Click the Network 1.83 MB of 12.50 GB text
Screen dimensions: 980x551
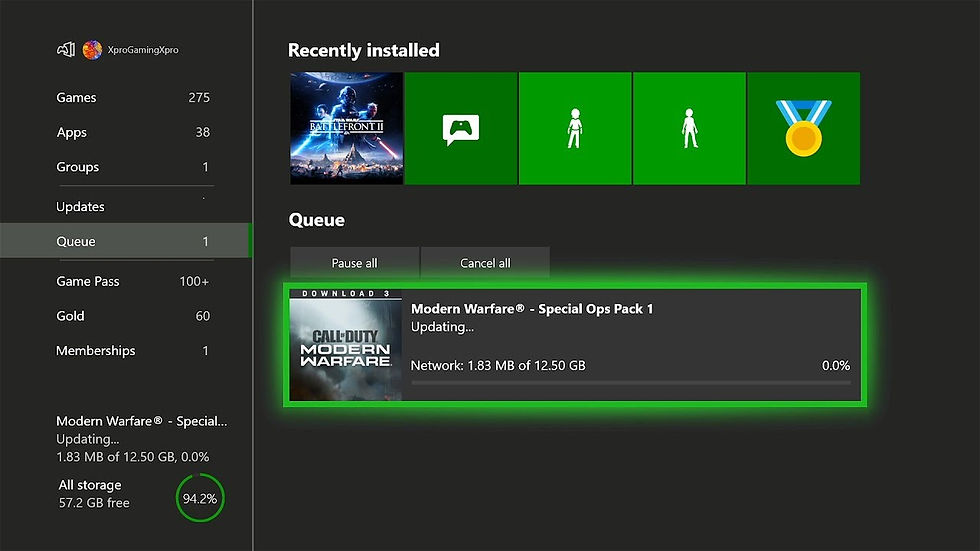point(498,365)
